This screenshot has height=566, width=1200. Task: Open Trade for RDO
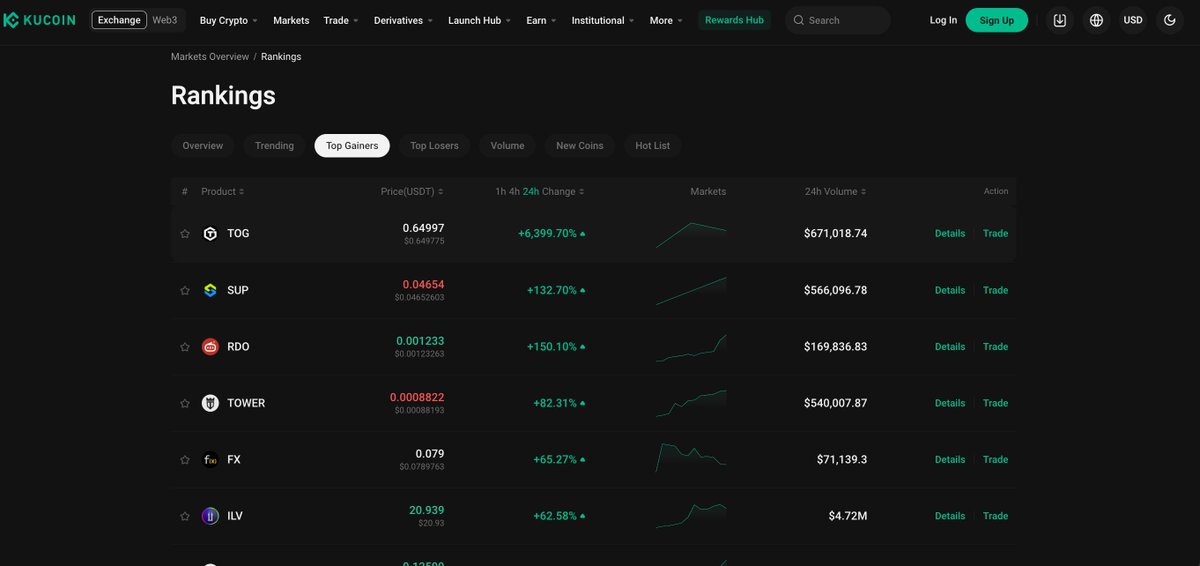coord(995,347)
